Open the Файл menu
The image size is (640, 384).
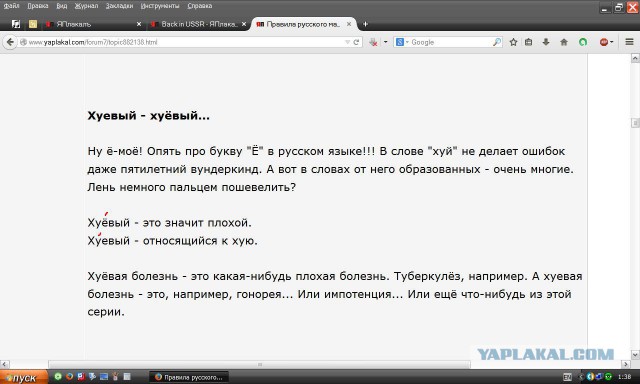pos(11,6)
